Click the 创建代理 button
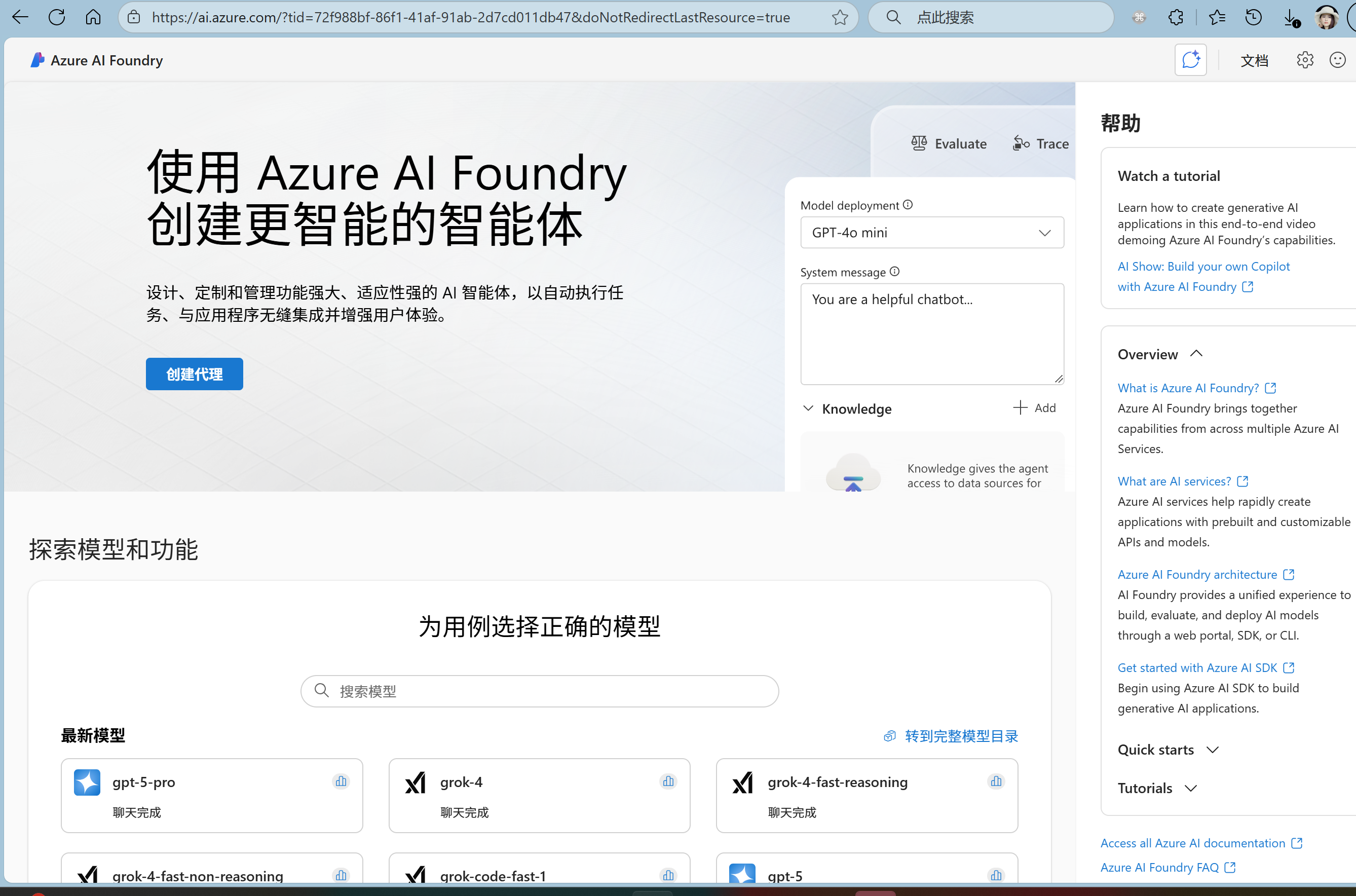This screenshot has height=896, width=1356. 194,374
